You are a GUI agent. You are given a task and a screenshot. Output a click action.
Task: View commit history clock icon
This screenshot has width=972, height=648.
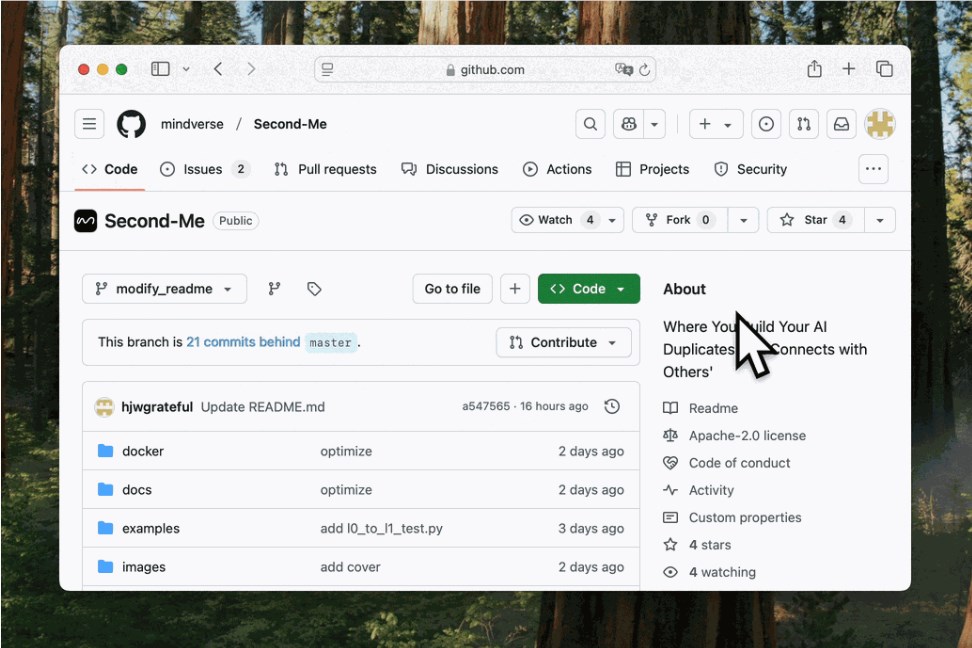click(x=612, y=406)
